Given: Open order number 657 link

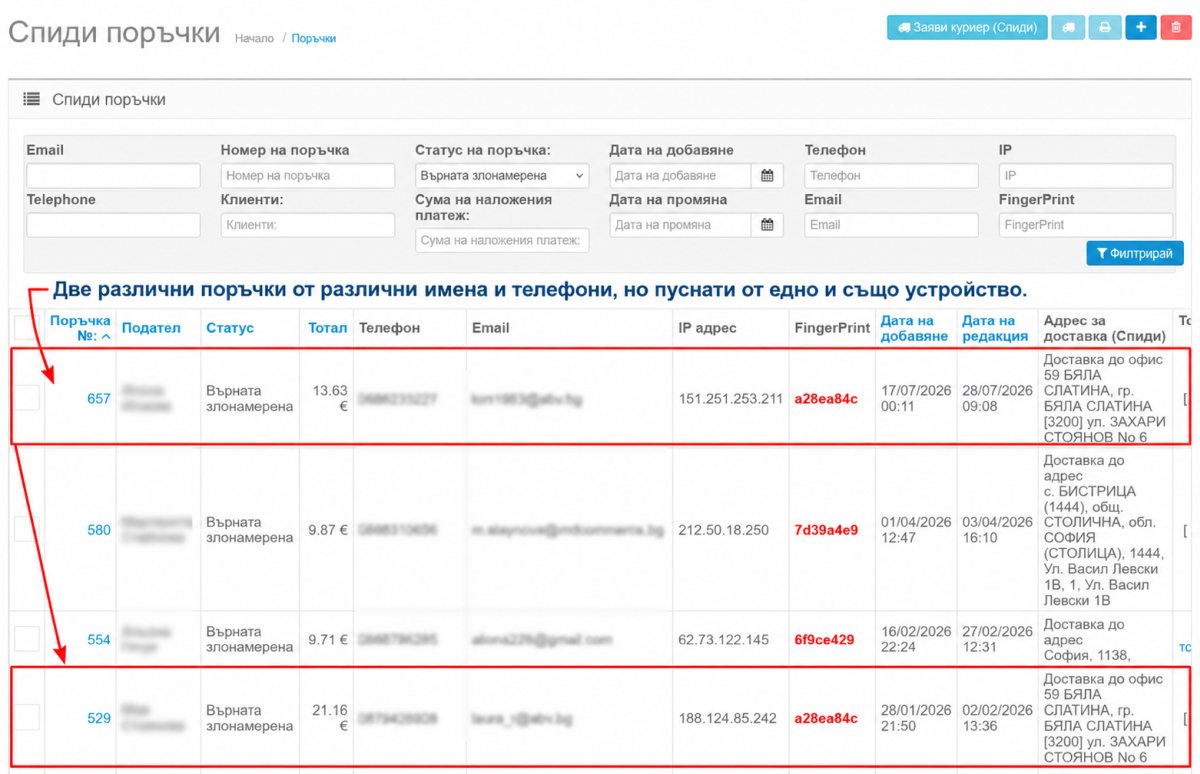Looking at the screenshot, I should coord(99,398).
